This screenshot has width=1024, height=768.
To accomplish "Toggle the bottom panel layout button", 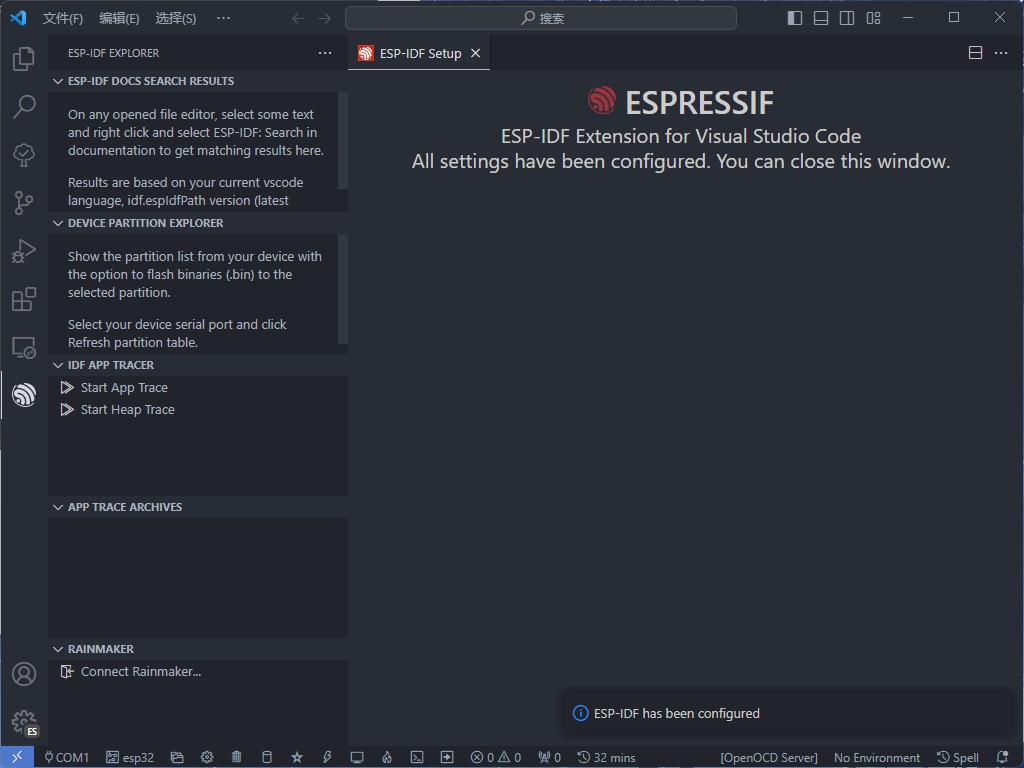I will (821, 18).
